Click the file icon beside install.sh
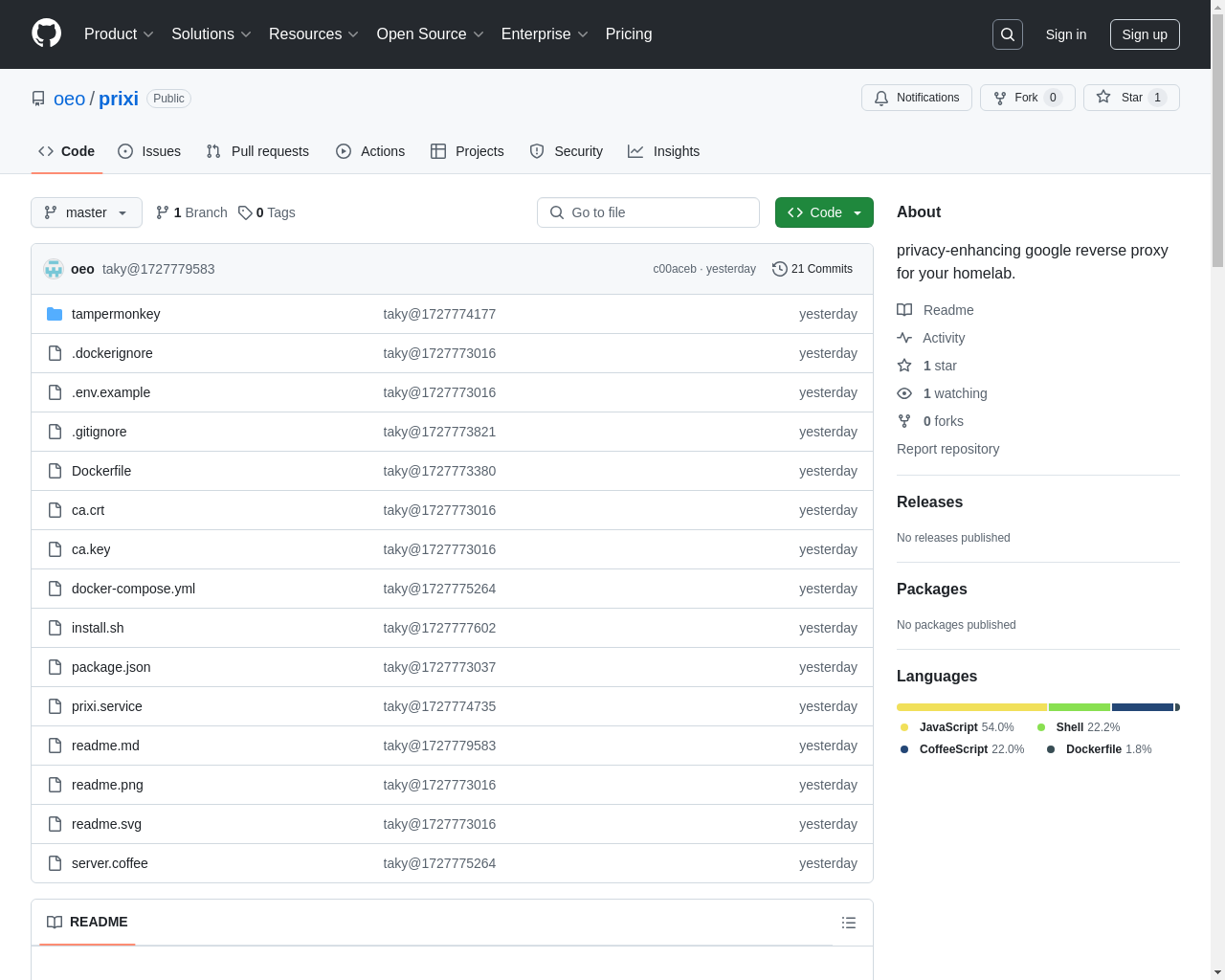 coord(55,628)
